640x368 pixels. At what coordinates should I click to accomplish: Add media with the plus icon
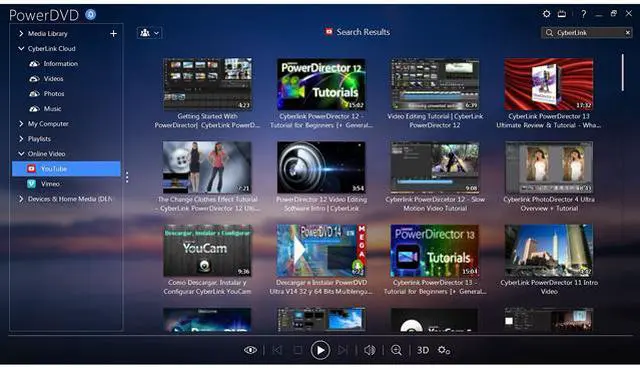coord(113,33)
